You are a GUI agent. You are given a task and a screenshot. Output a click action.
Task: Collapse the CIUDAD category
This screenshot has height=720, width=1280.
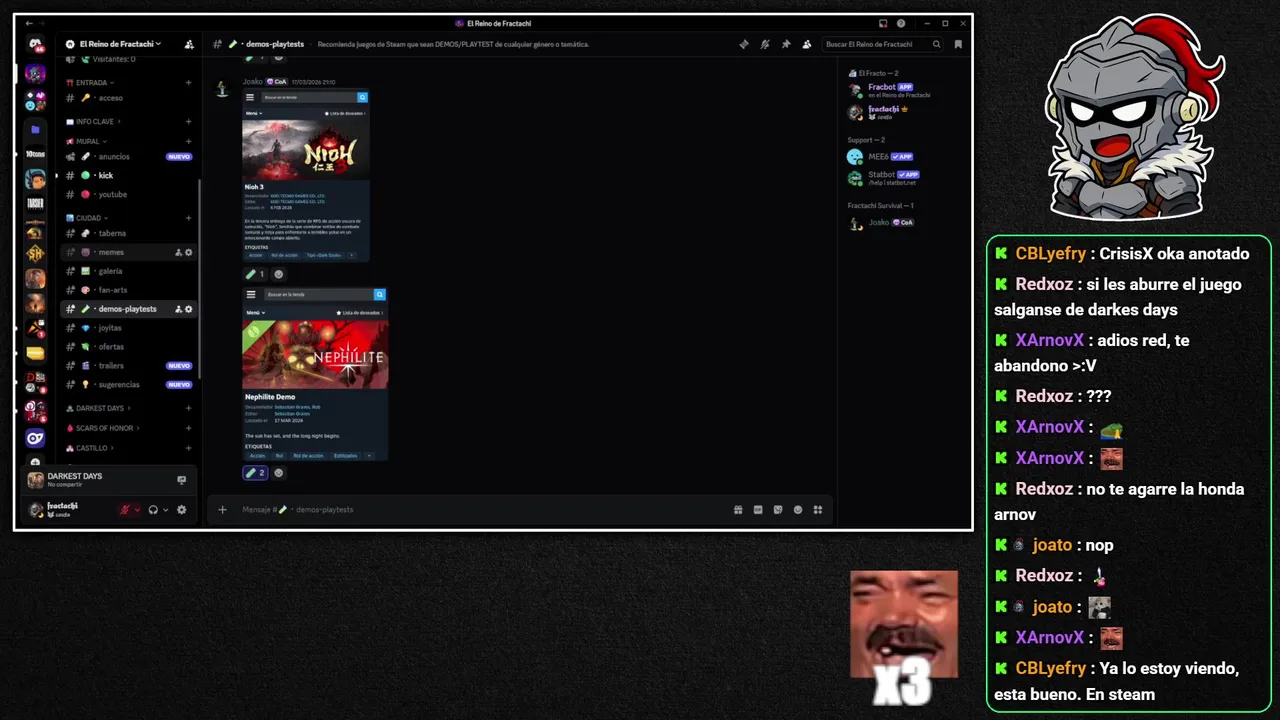pyautogui.click(x=88, y=217)
